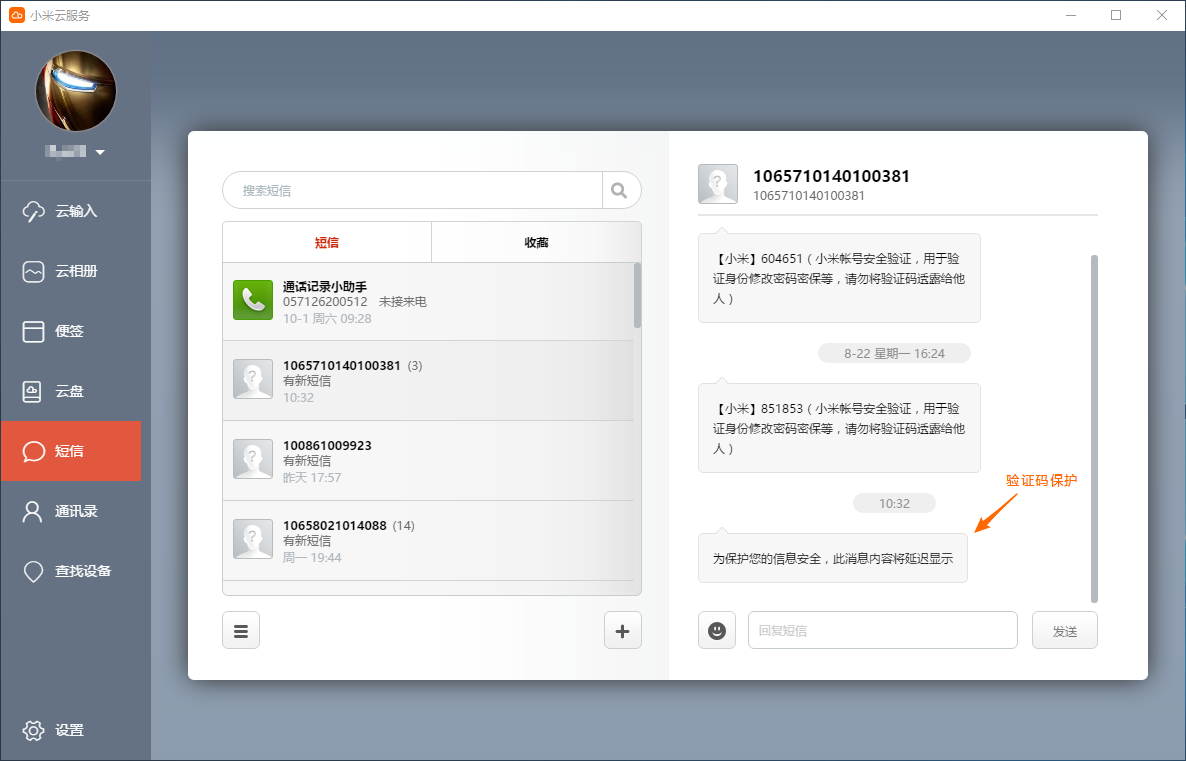Screen dimensions: 1186x761
Task: Click the green phone call-log icon
Action: (x=253, y=300)
